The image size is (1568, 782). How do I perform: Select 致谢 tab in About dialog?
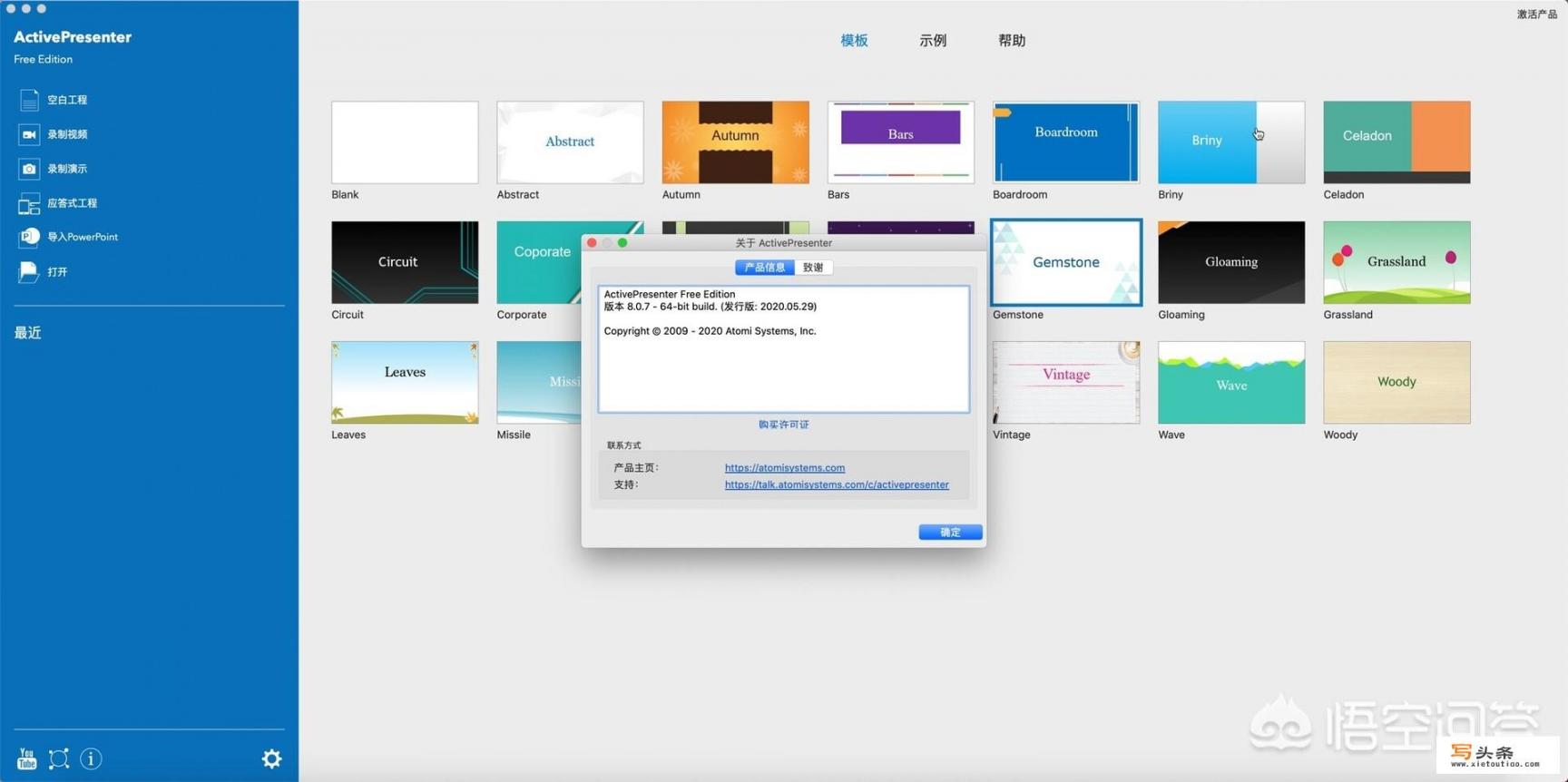(x=813, y=267)
